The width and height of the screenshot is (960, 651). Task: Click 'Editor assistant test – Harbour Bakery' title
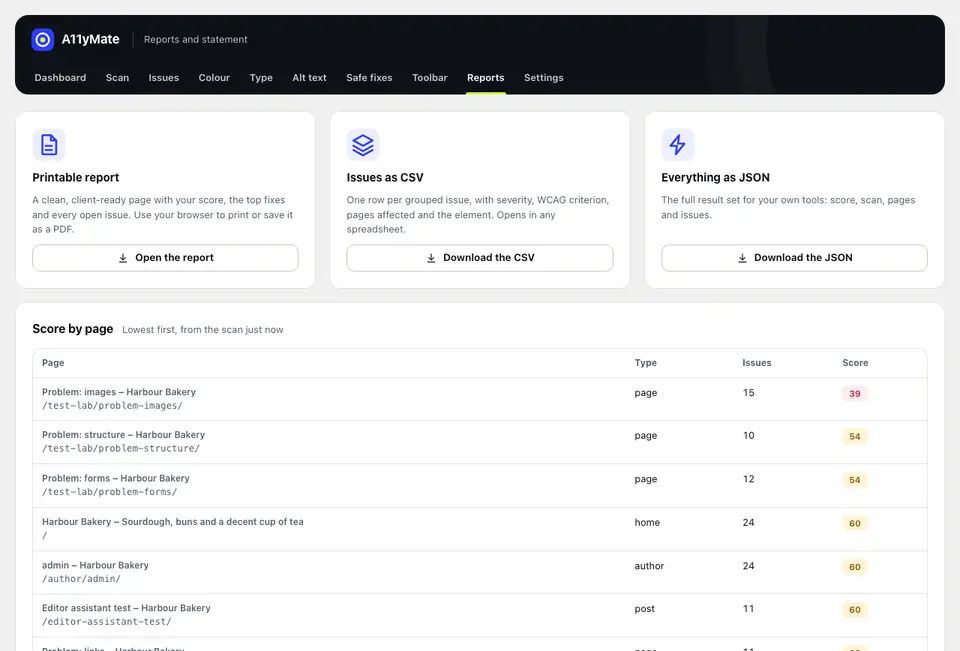tap(126, 608)
